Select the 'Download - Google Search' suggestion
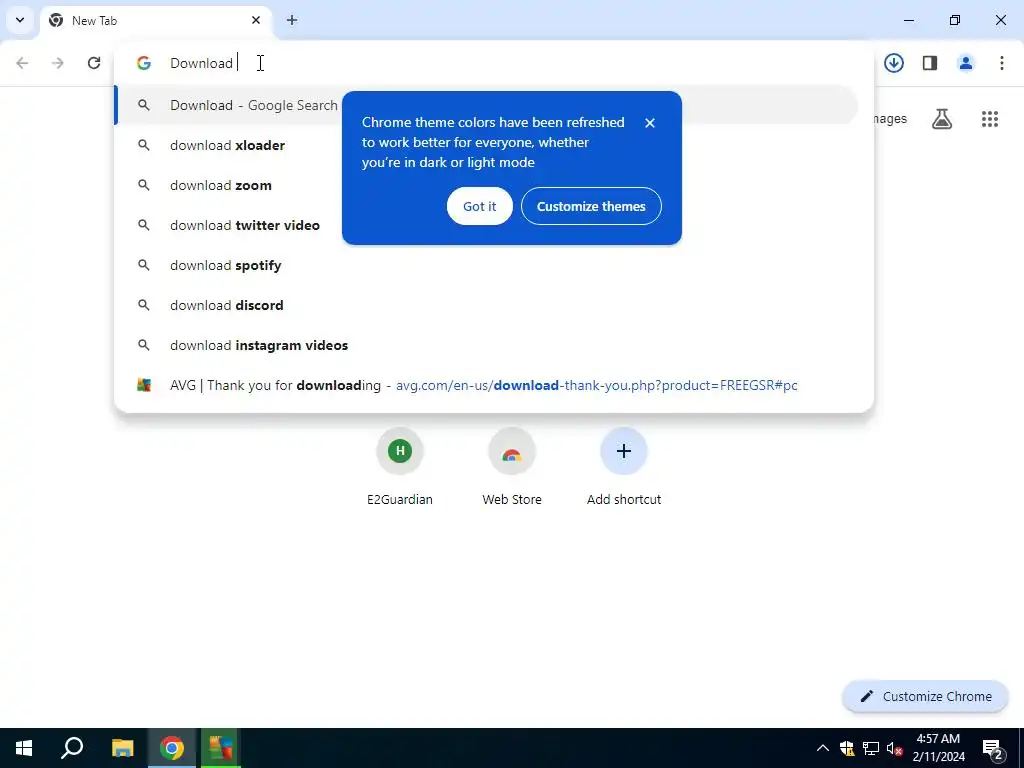 pos(486,105)
